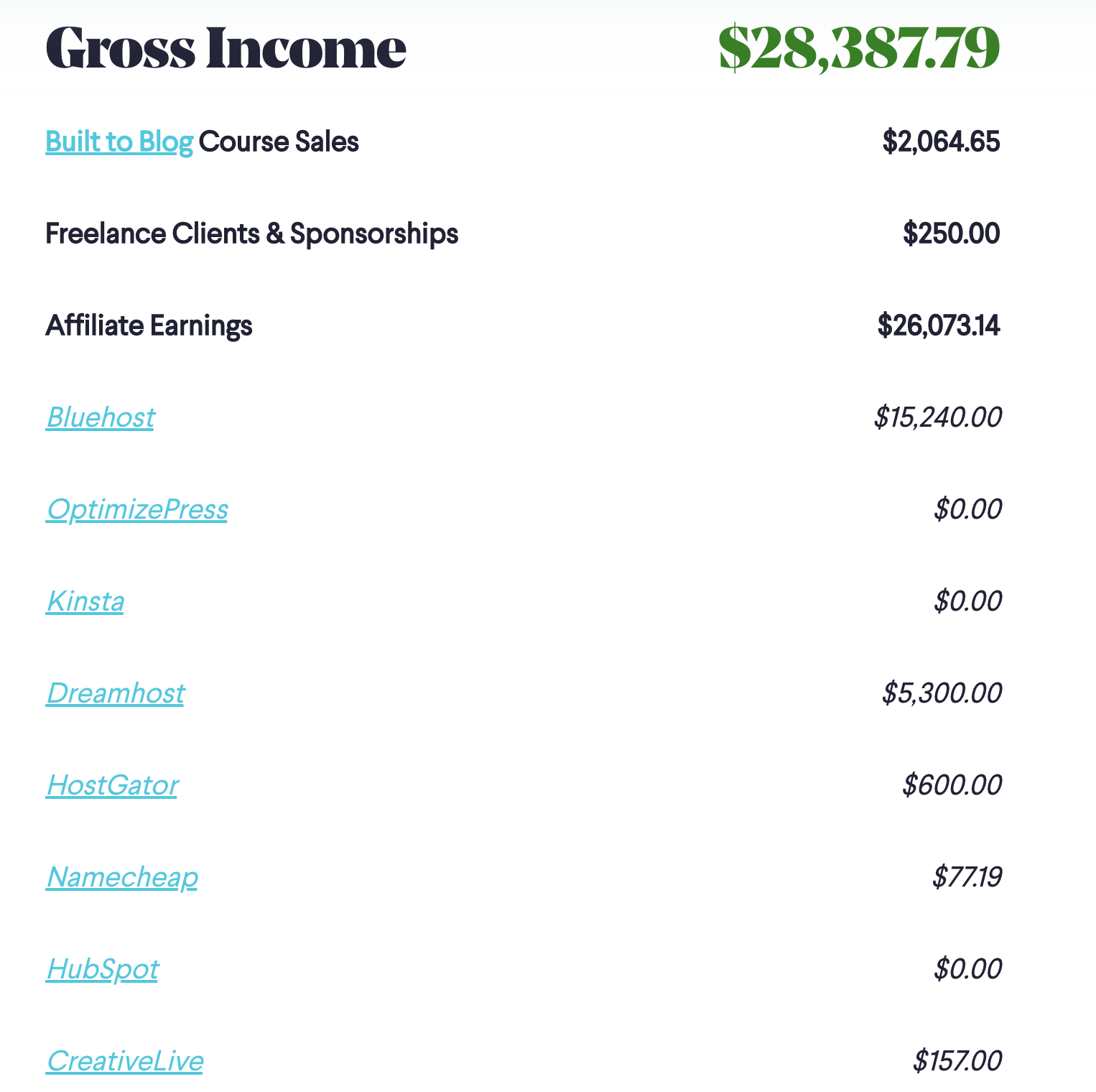Click the Namecheap $77.19 amount
1096x1092 pixels.
(967, 877)
